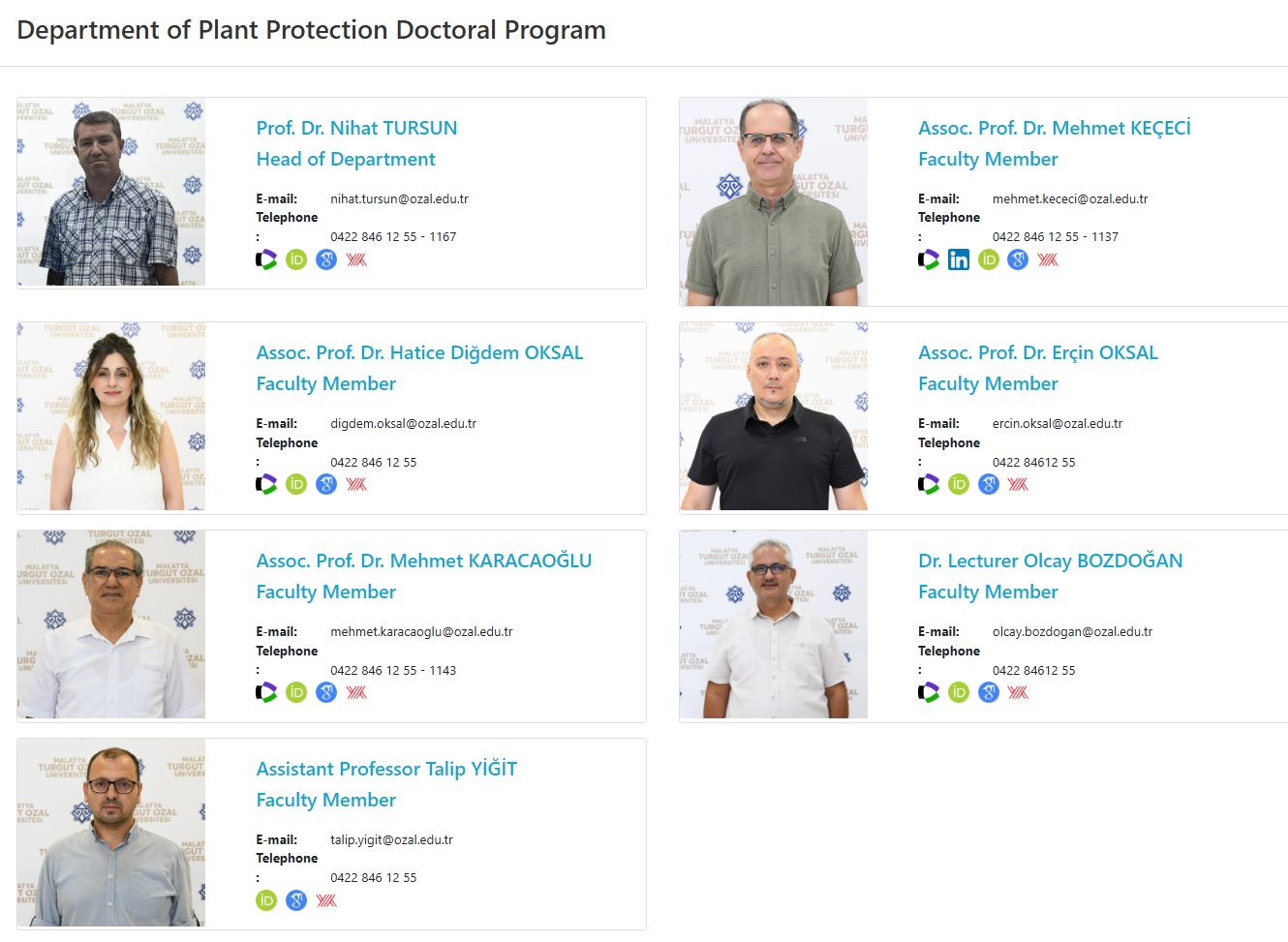The width and height of the screenshot is (1288, 942).
Task: Click Talip YİĞİT's YÖK Akademik icon
Action: point(326,900)
